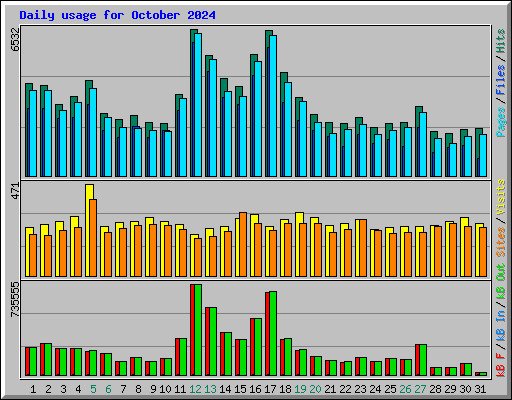Click the 471 axis value label
The height and width of the screenshot is (400, 512).
(15, 191)
